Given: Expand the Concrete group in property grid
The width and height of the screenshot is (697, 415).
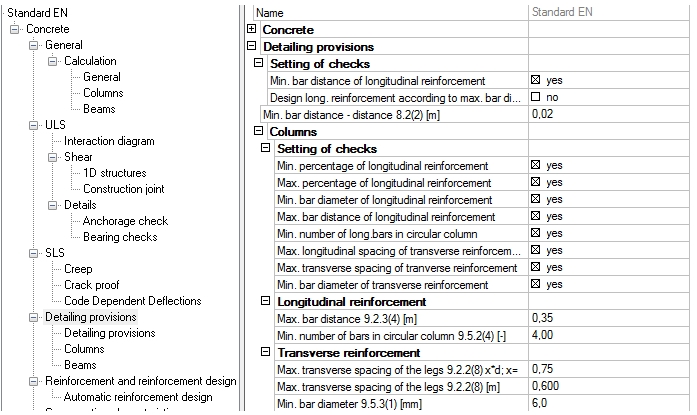Looking at the screenshot, I should pyautogui.click(x=252, y=29).
